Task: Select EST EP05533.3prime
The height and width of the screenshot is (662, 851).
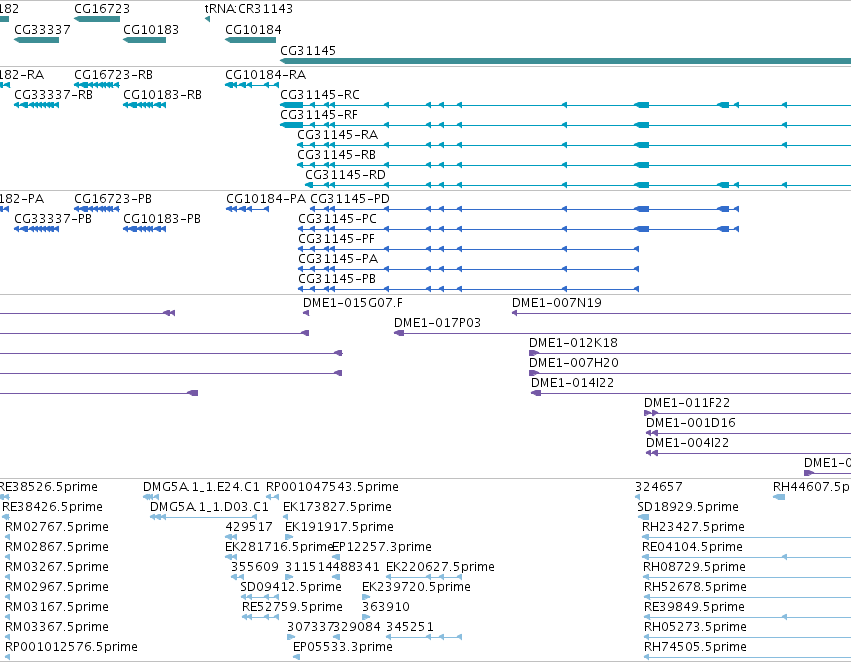Action: (x=342, y=647)
